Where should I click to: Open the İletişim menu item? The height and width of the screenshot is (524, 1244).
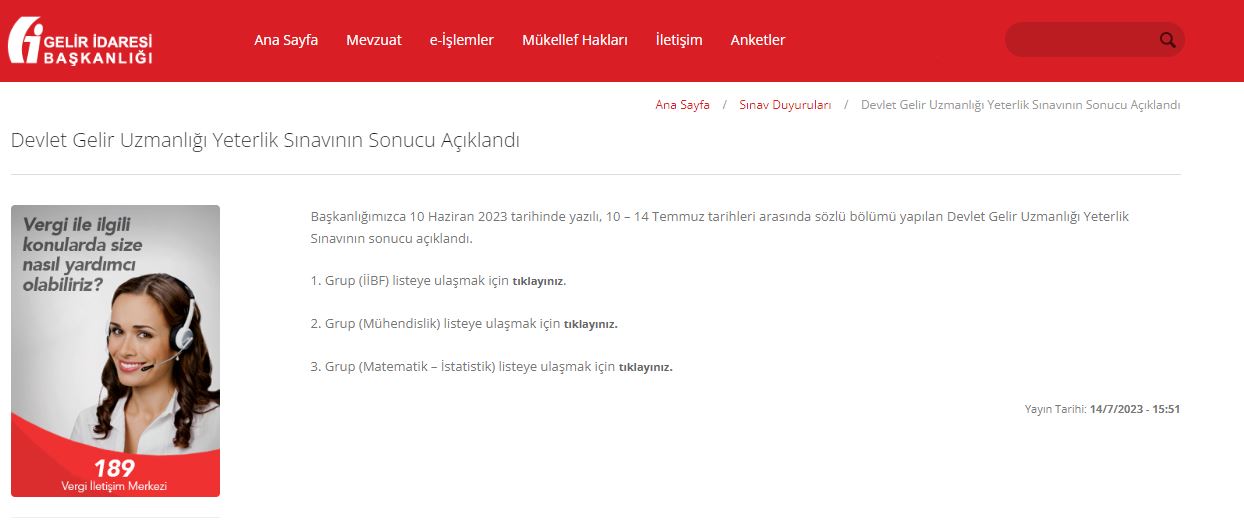[679, 40]
